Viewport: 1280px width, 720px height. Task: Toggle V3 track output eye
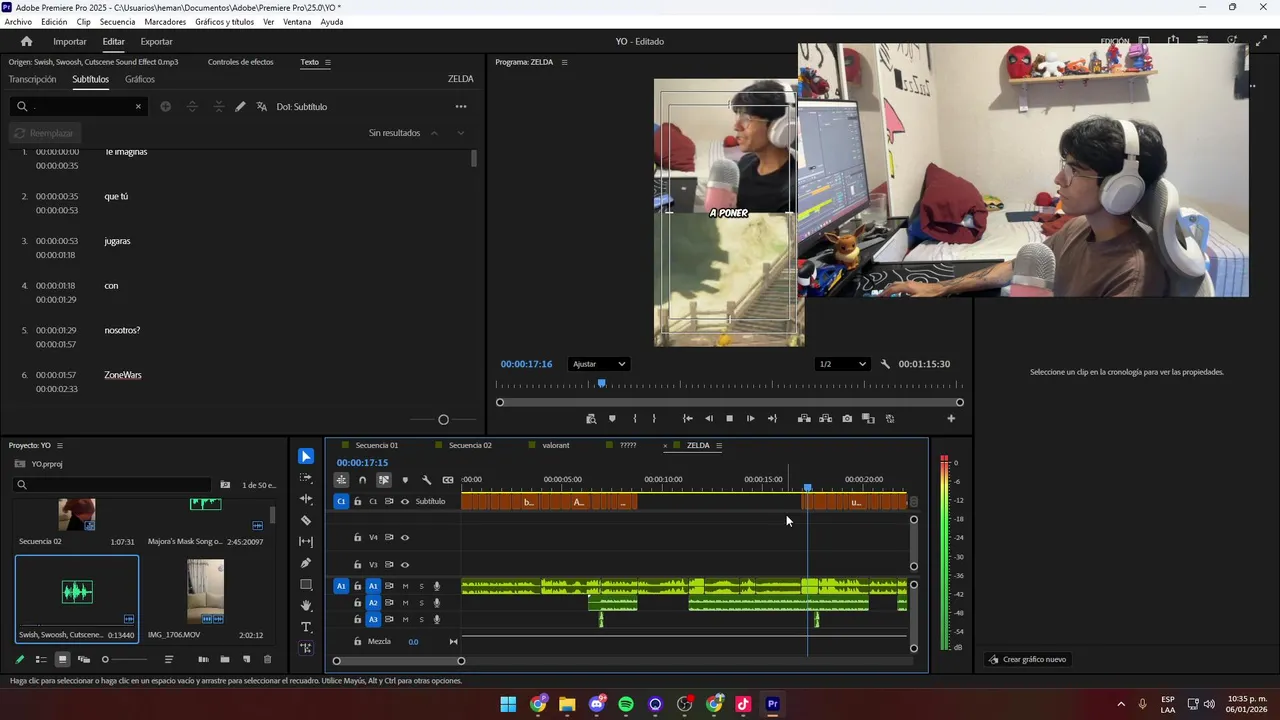(x=405, y=565)
